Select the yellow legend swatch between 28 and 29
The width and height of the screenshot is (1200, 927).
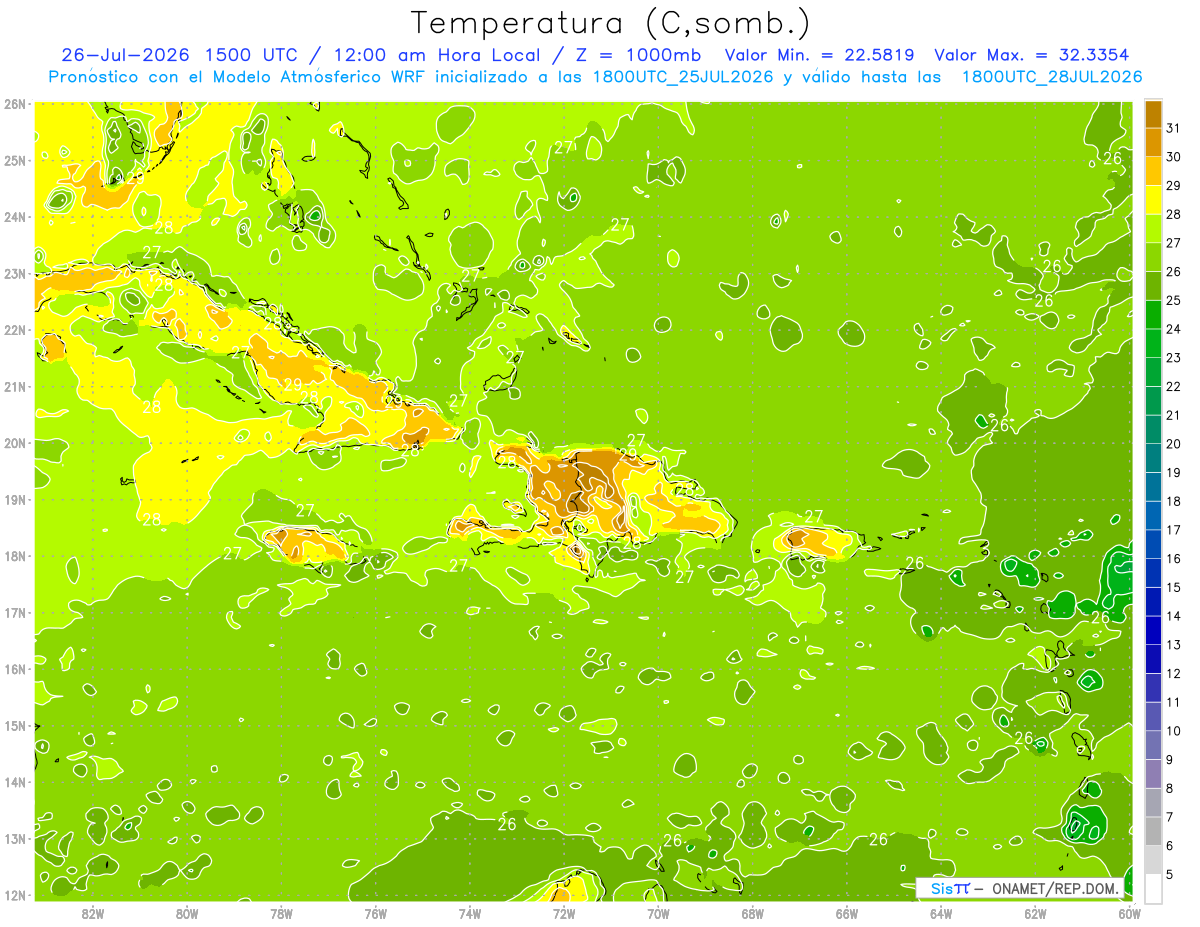point(1153,200)
